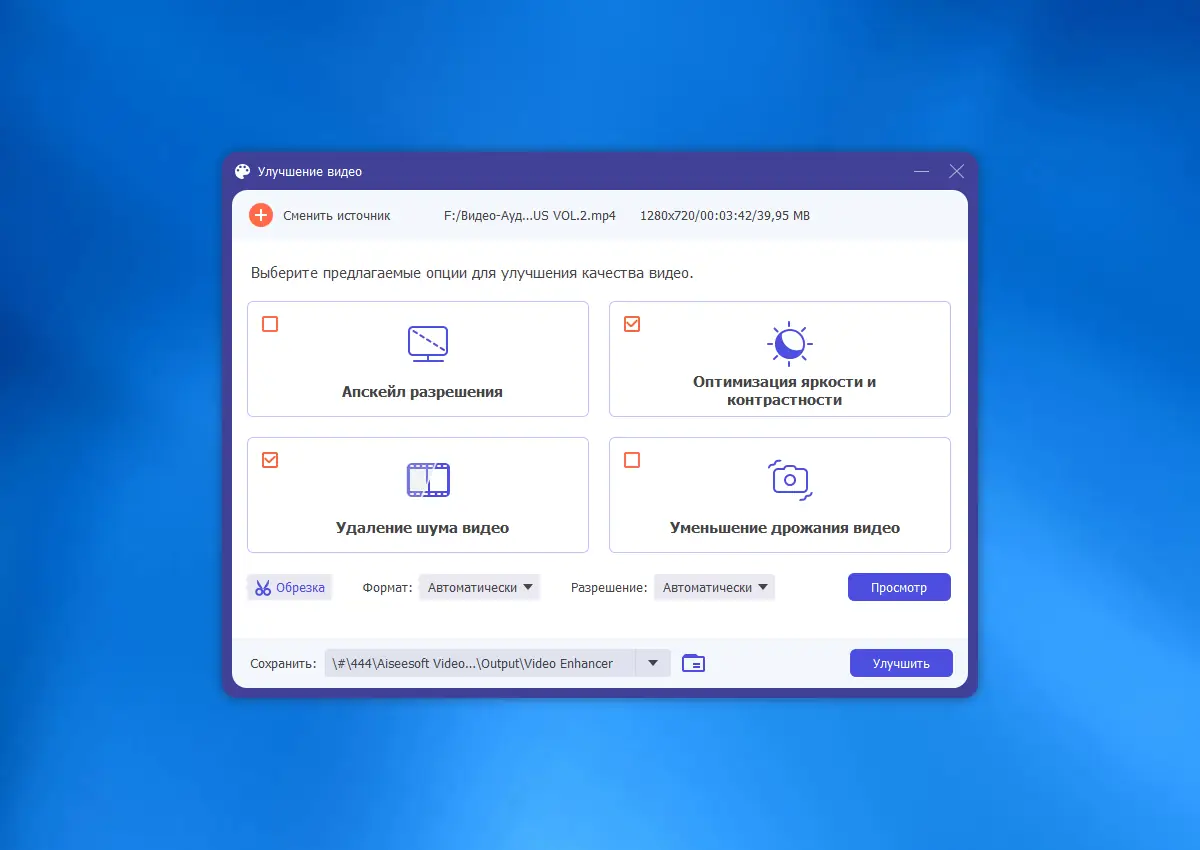1200x850 pixels.
Task: Click the brightness sun icon
Action: point(790,343)
